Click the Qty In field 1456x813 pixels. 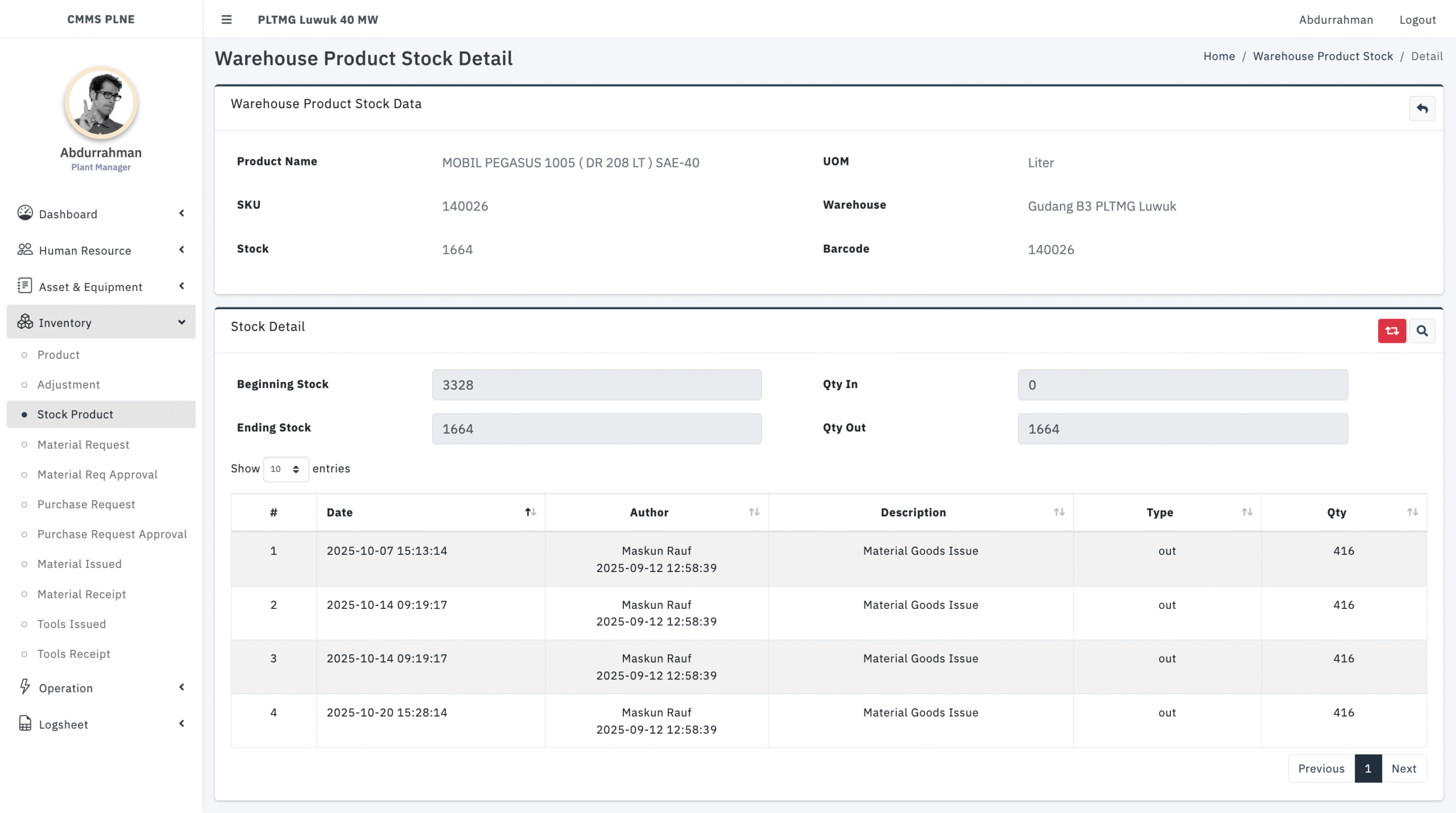tap(1182, 385)
